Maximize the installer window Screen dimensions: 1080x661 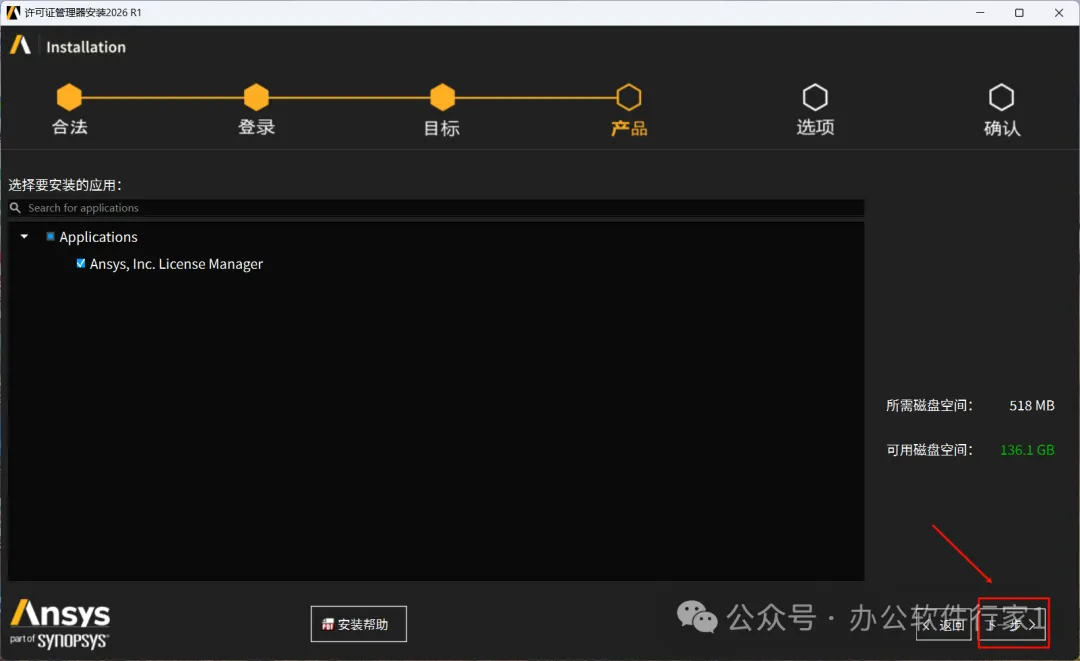pos(1019,12)
